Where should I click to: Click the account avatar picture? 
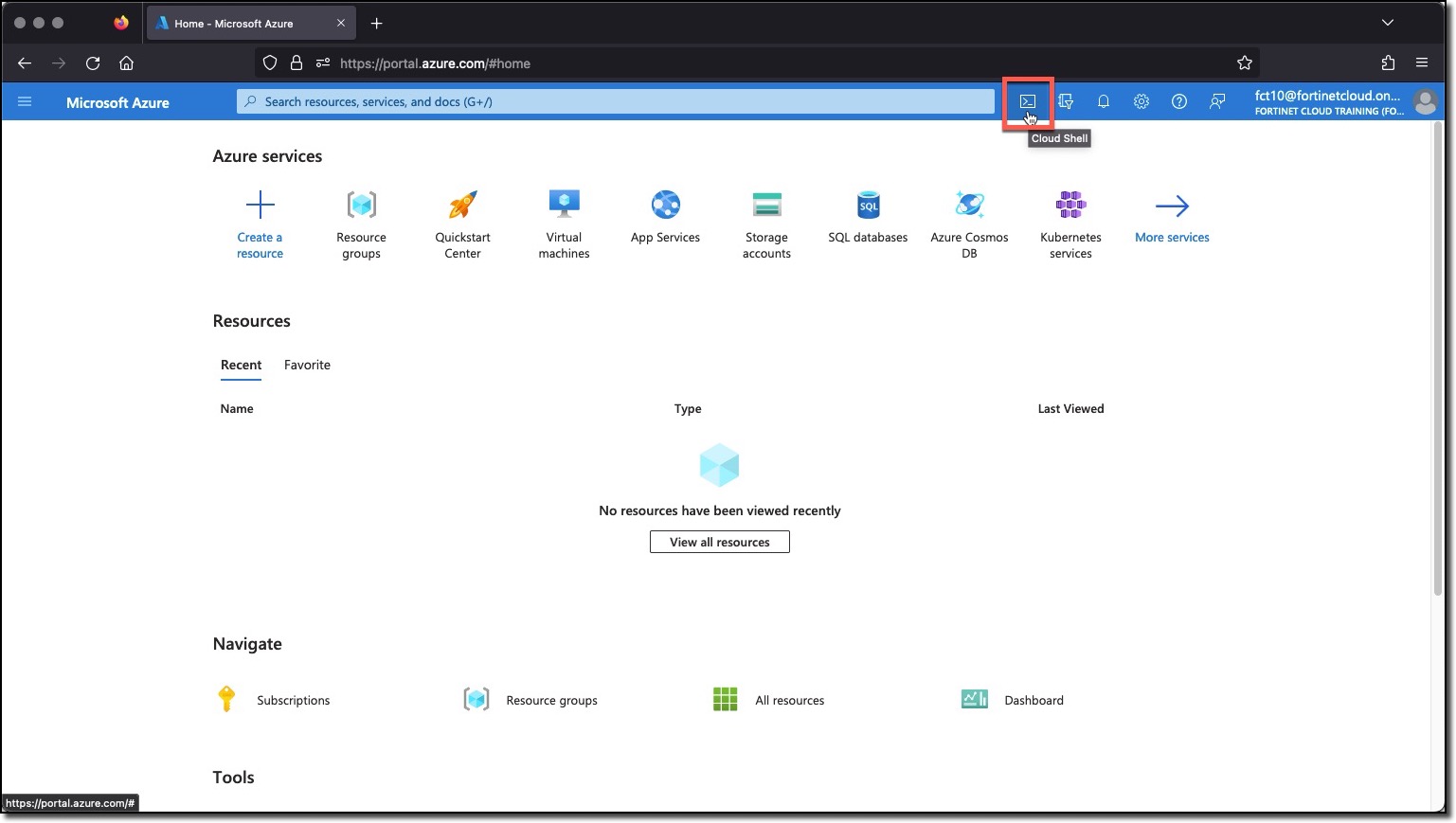click(1426, 101)
